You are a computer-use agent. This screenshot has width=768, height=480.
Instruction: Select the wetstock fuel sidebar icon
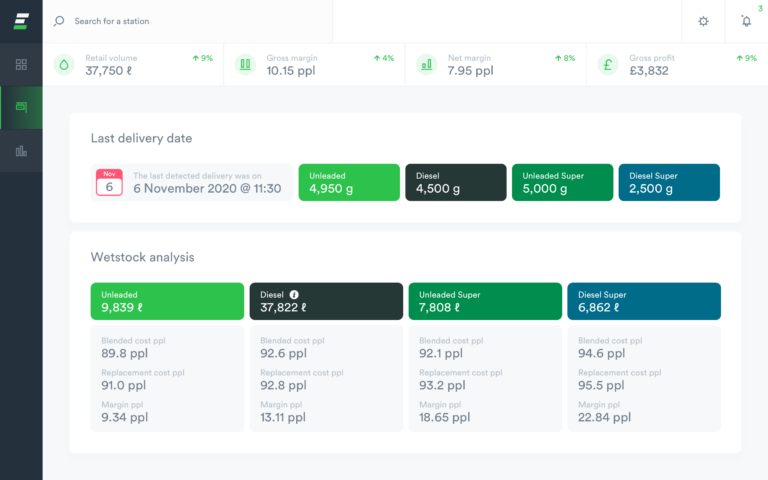coord(21,107)
